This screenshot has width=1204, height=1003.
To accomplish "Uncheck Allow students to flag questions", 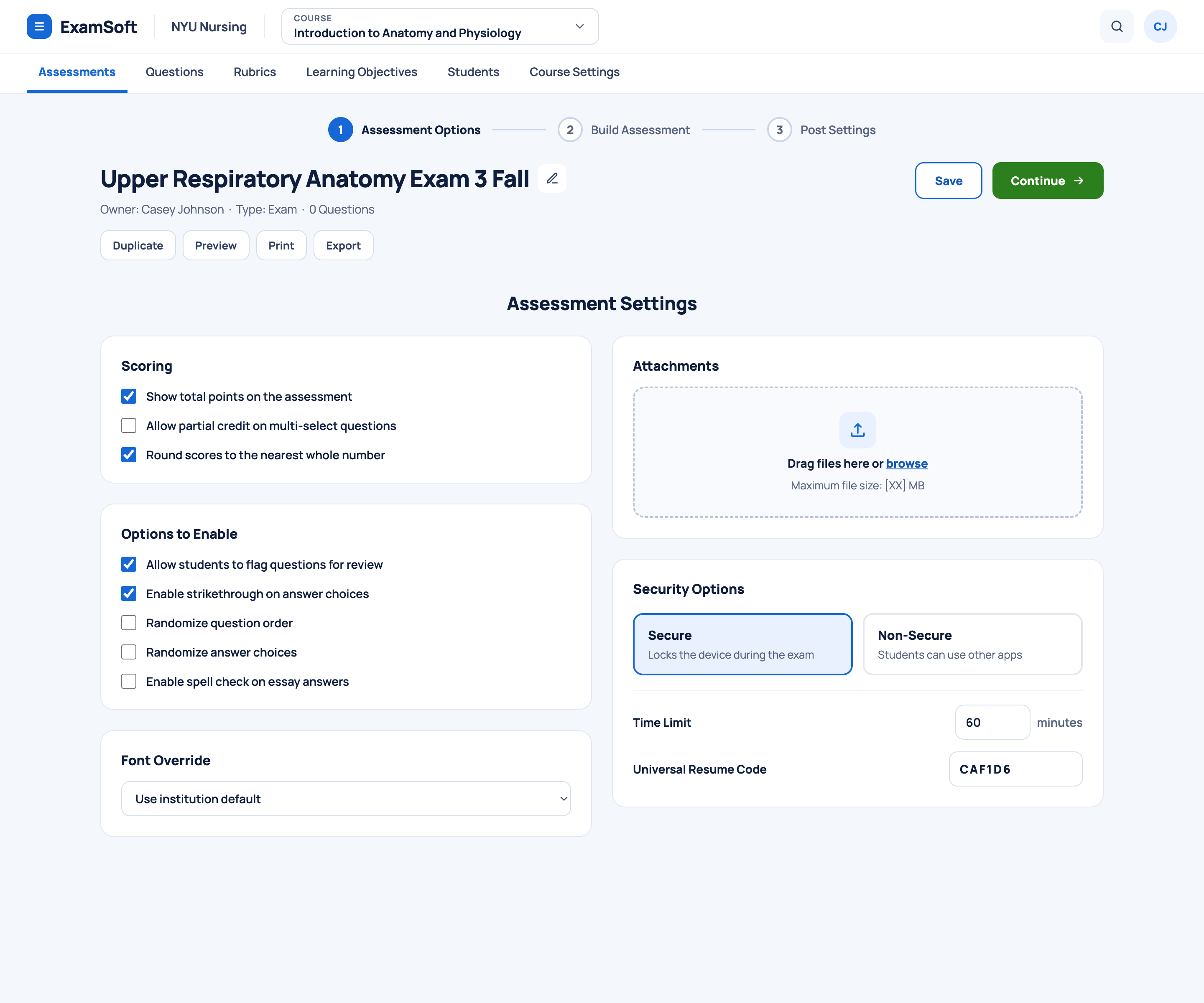I will tap(129, 565).
